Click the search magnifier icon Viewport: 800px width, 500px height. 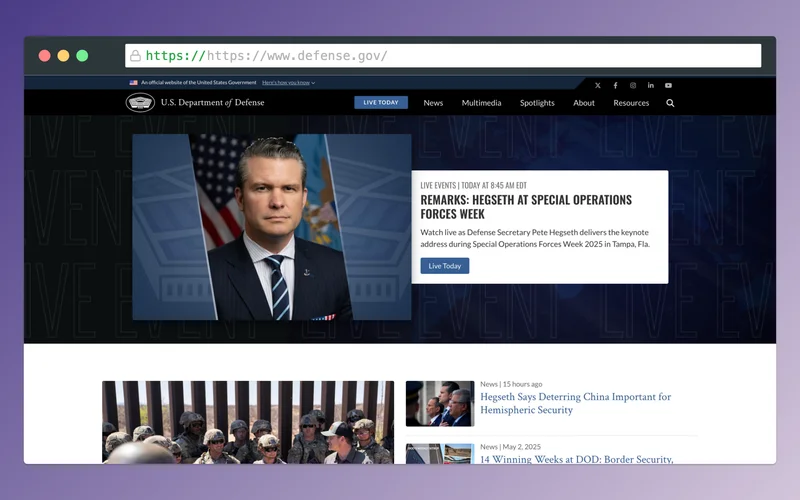670,103
